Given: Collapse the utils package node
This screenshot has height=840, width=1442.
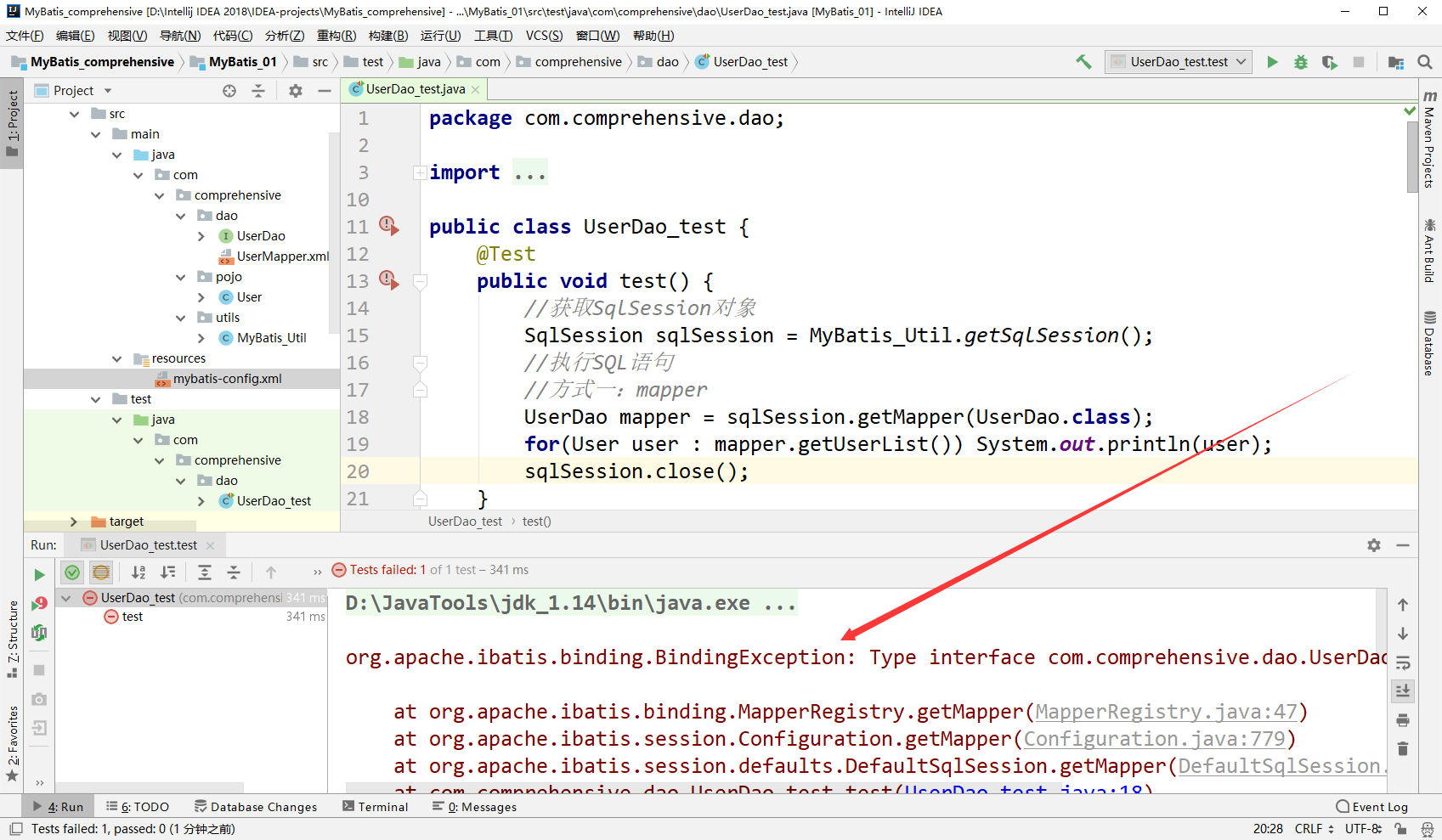Looking at the screenshot, I should (x=180, y=318).
